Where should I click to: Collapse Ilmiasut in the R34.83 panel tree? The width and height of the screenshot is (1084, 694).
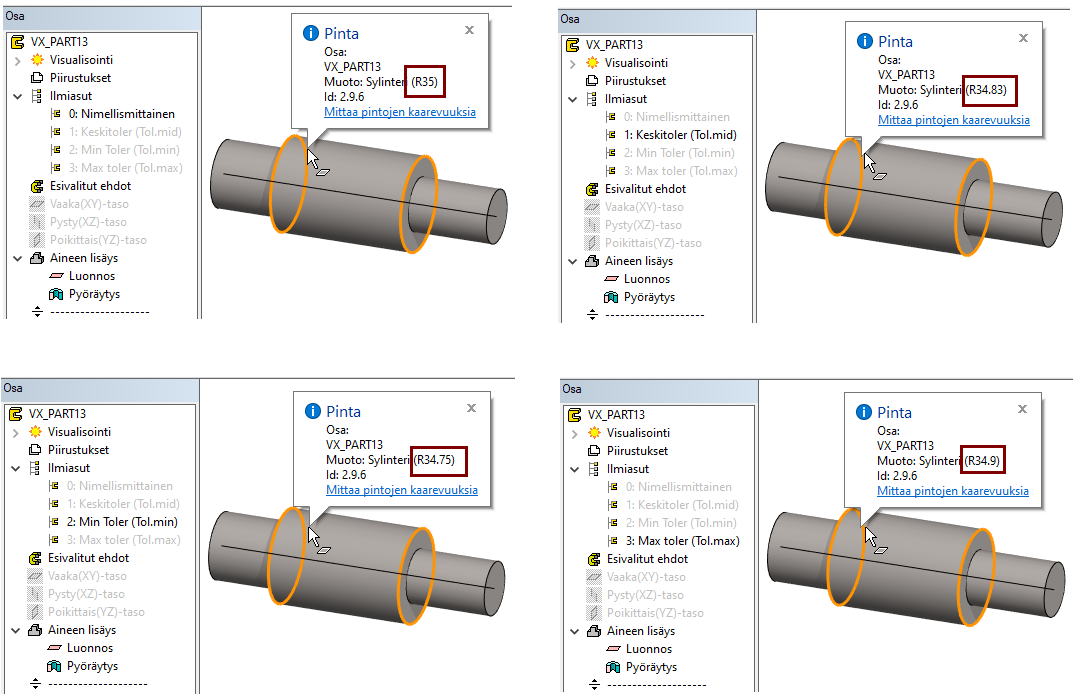572,100
